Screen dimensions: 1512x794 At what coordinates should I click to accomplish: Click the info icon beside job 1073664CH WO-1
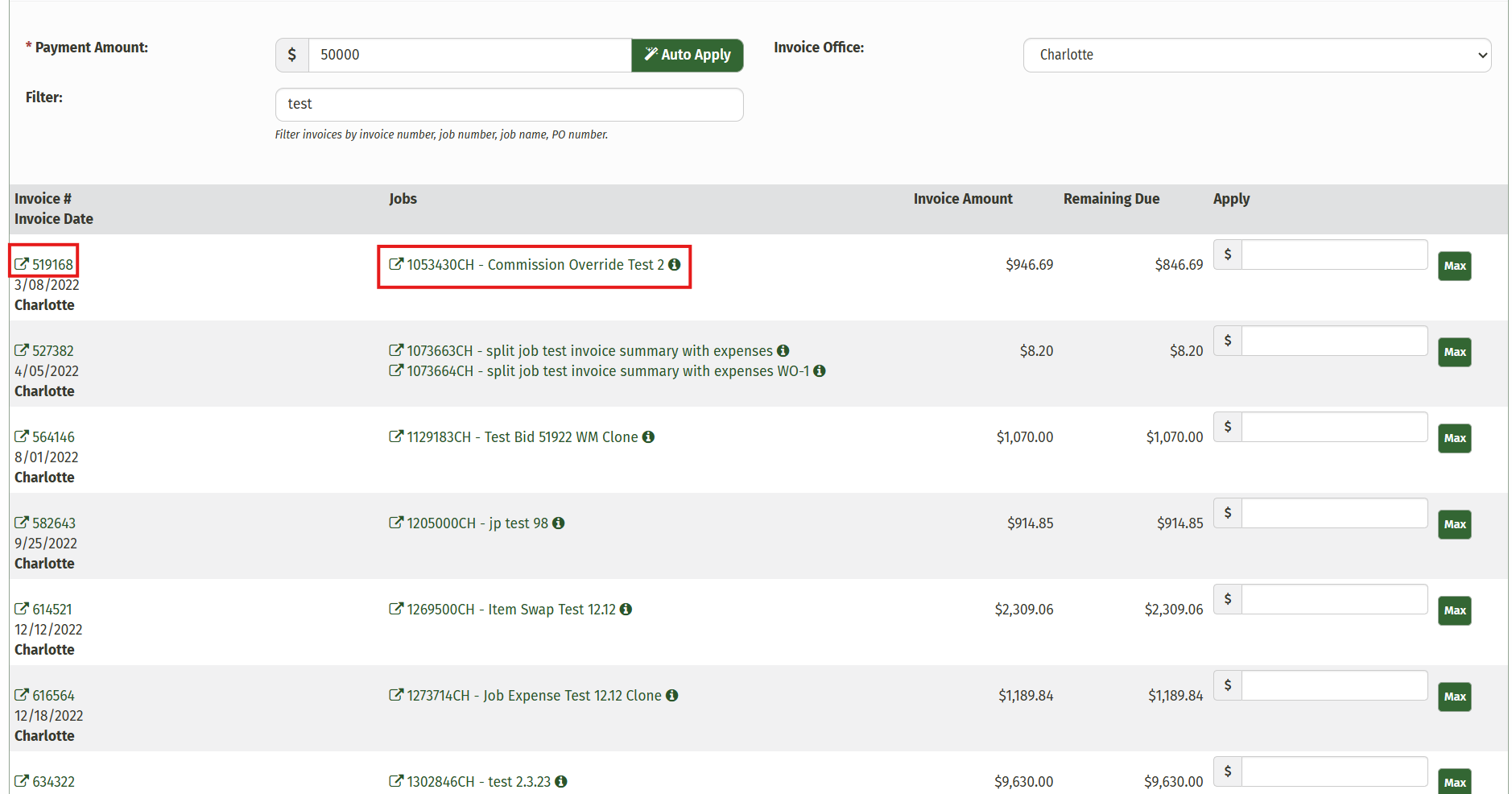[x=819, y=370]
